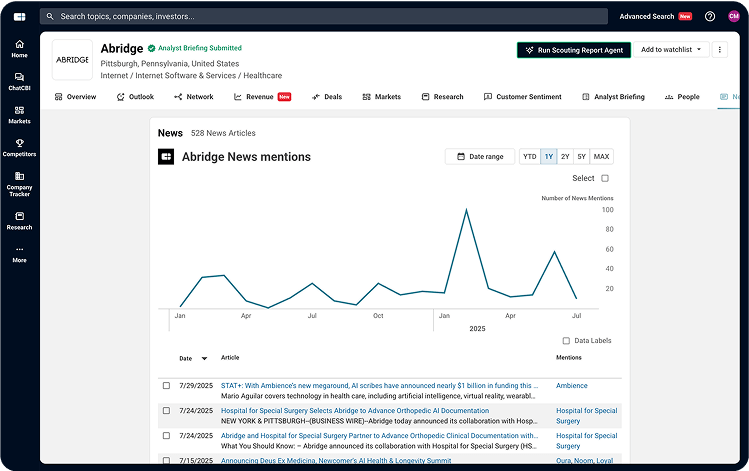
Task: Go to Markets in the left sidebar
Action: pos(19,114)
